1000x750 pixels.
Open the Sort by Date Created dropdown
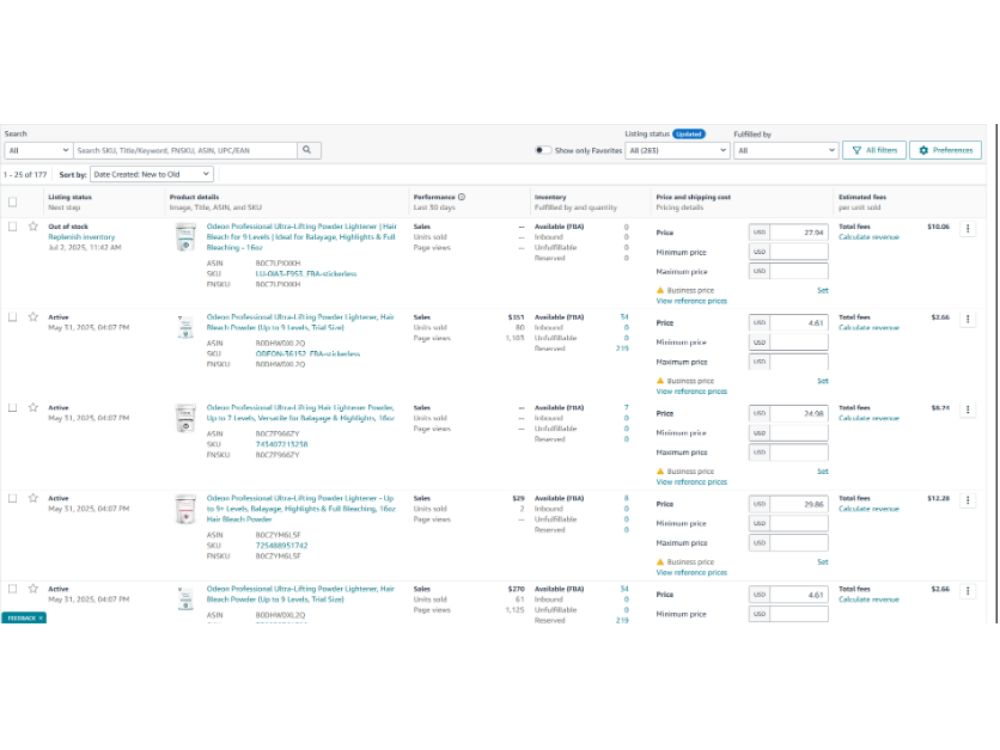[152, 174]
